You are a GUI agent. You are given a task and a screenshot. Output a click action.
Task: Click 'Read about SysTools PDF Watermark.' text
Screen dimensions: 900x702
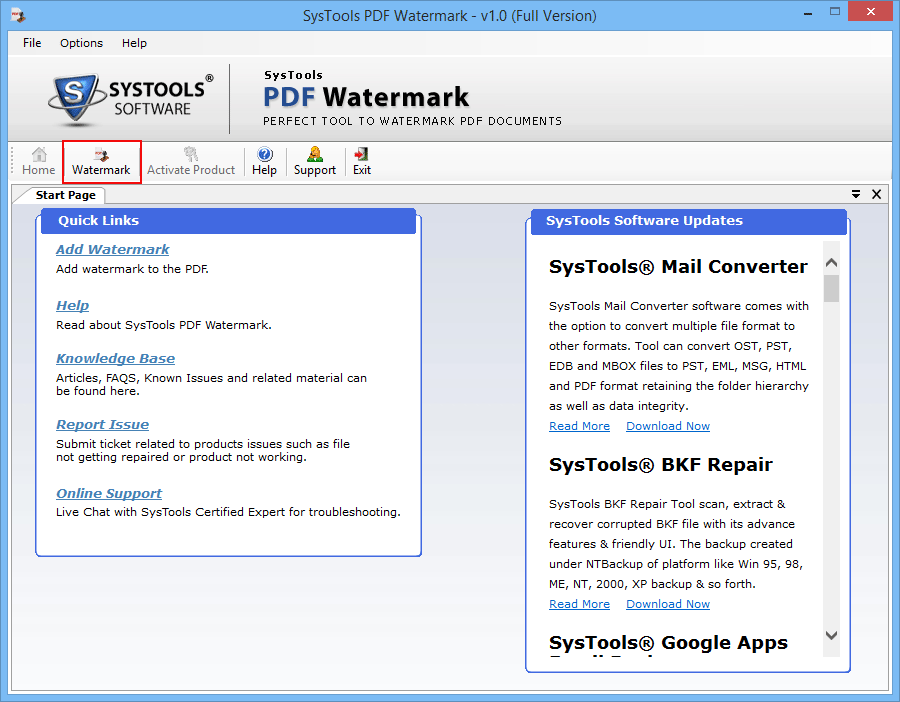pos(164,325)
